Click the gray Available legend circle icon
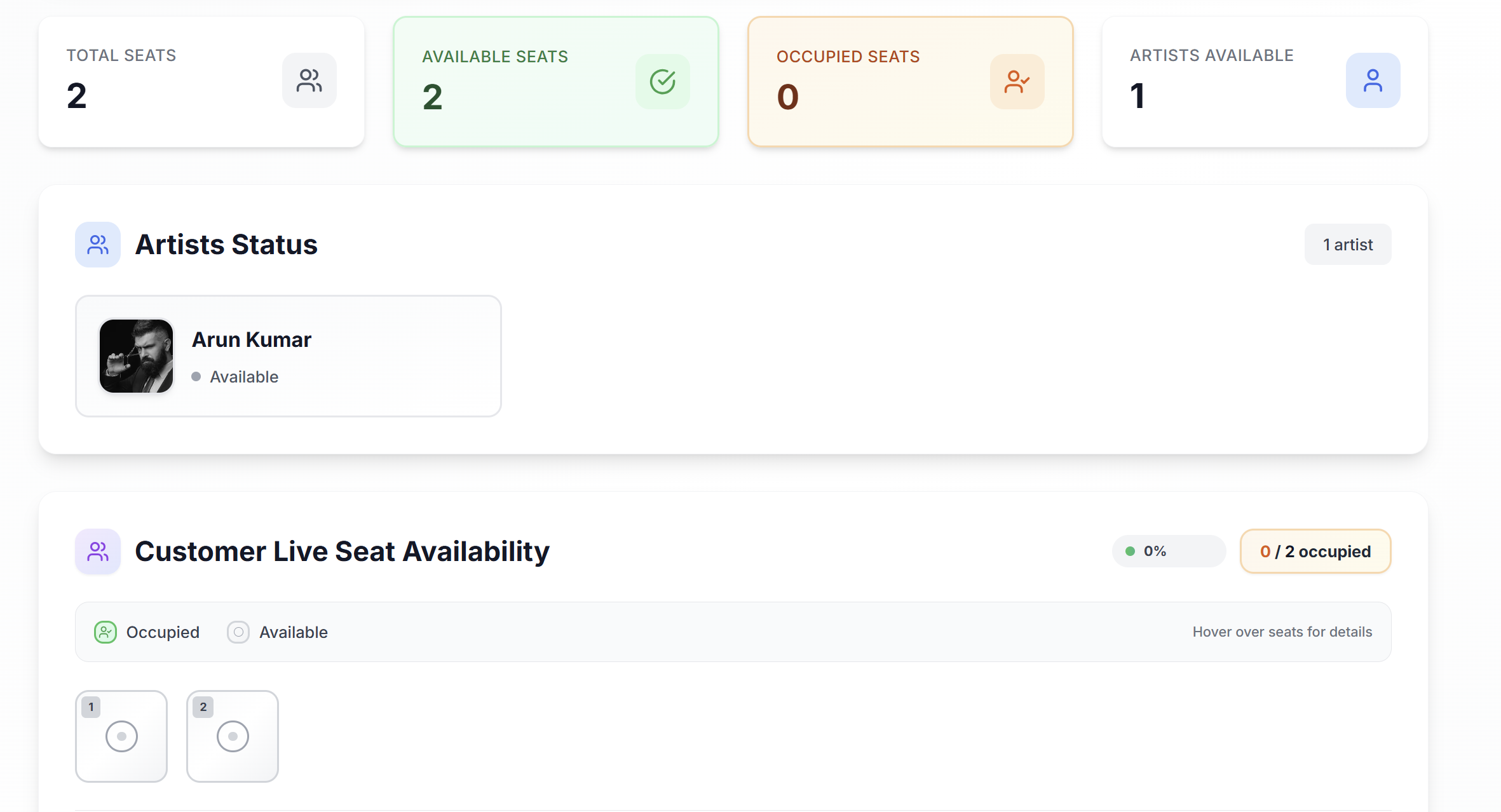The image size is (1501, 812). (x=238, y=632)
